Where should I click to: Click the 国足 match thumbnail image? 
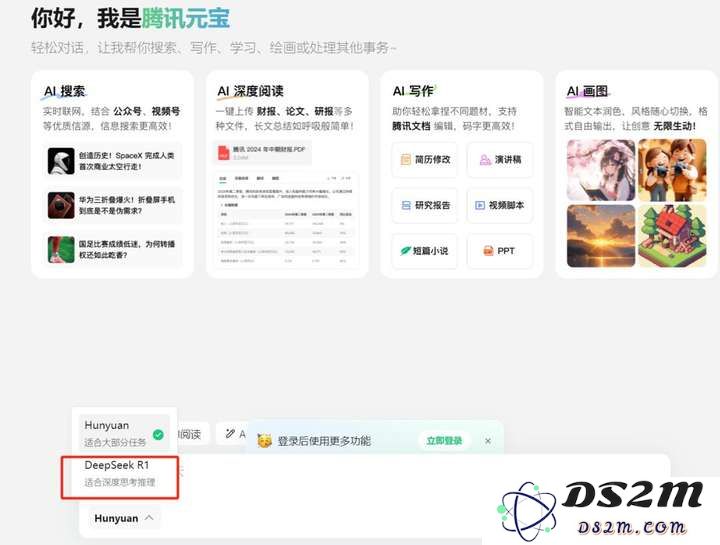(61, 249)
